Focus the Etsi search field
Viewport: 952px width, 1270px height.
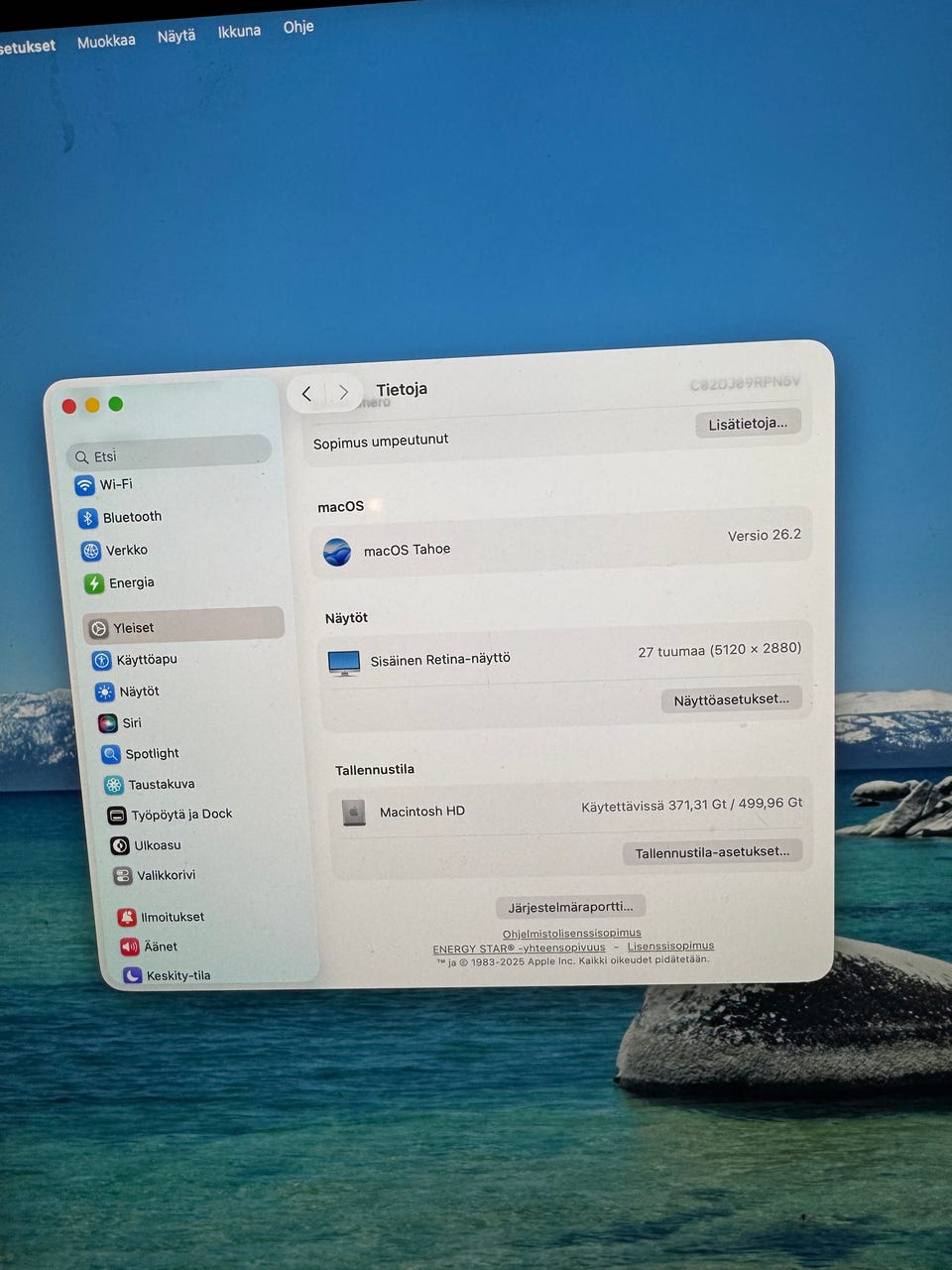pyautogui.click(x=169, y=452)
